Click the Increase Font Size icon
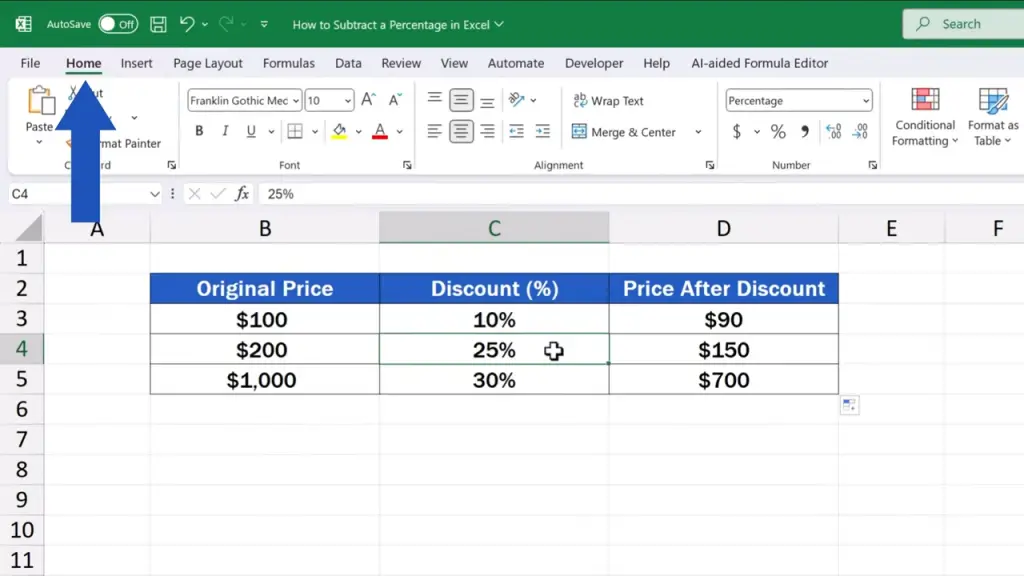The width and height of the screenshot is (1024, 576). [368, 100]
